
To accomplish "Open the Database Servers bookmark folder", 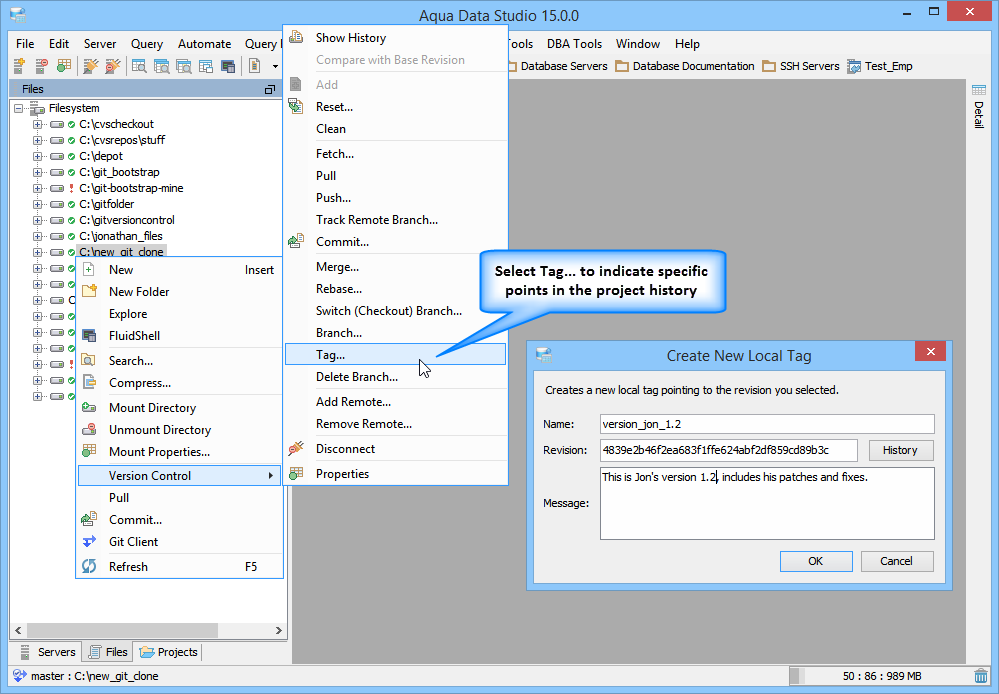I will 558,66.
